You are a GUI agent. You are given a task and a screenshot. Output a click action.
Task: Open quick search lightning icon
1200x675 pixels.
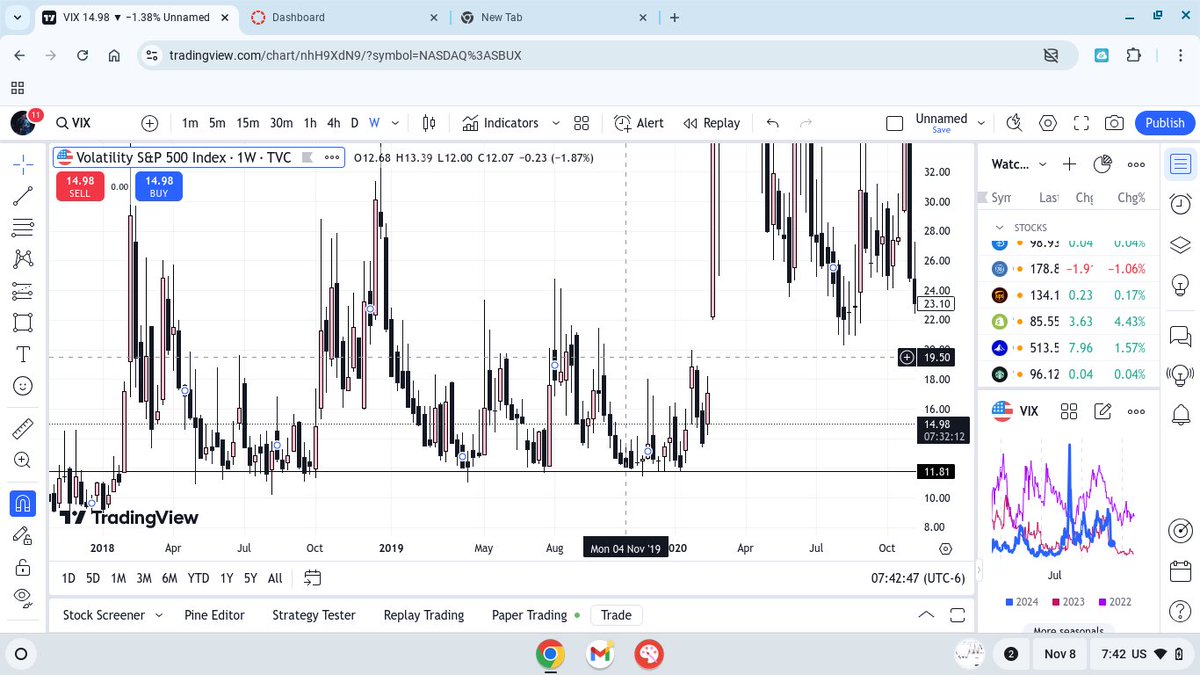1014,123
